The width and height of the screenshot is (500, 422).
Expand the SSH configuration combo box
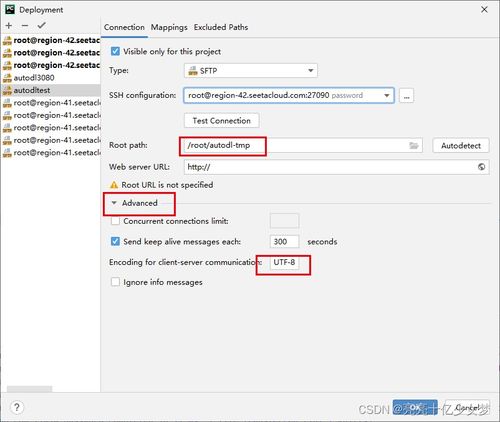click(289, 95)
